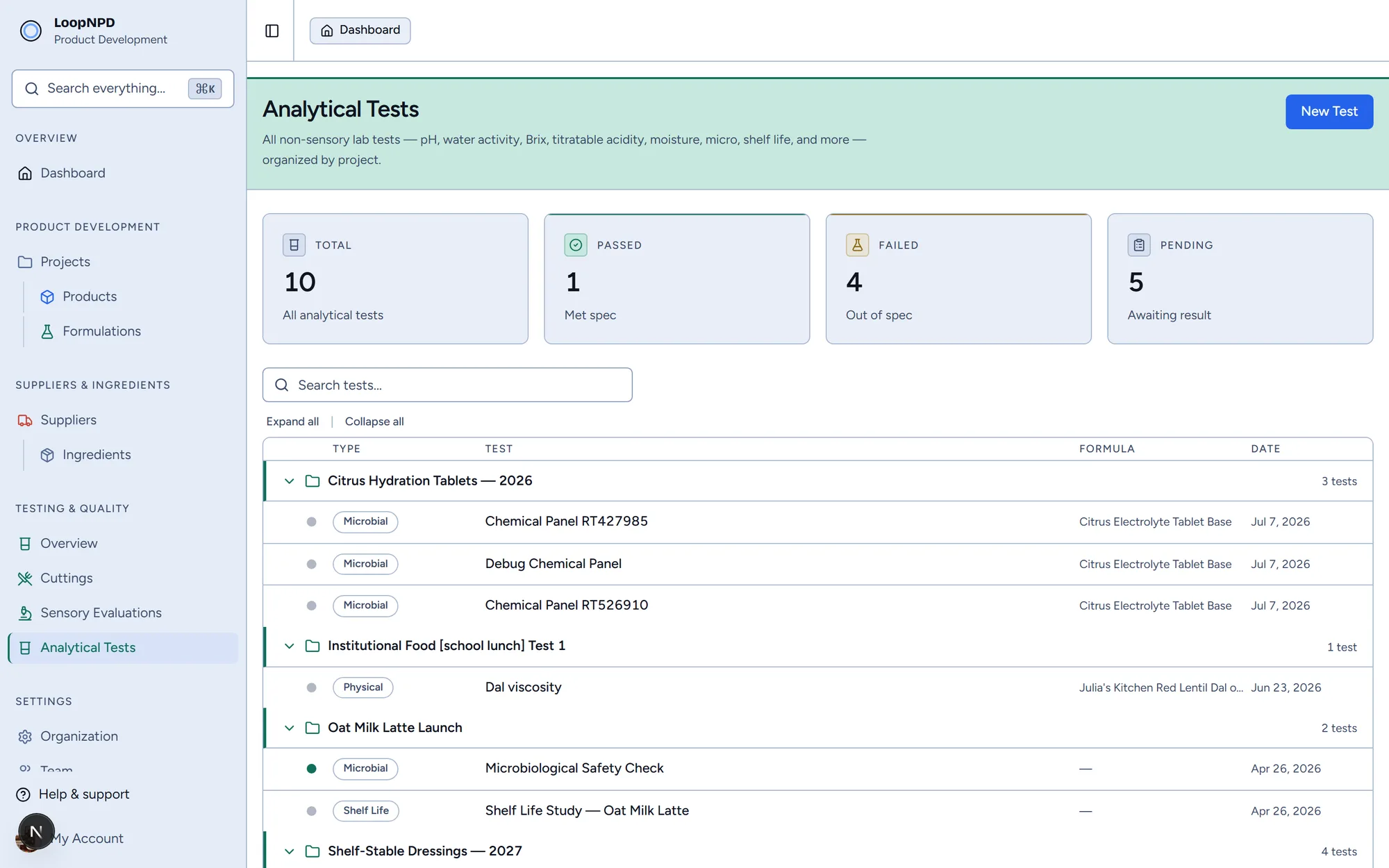Click the Physical type tag on Dal viscosity
The image size is (1389, 868).
[x=363, y=687]
